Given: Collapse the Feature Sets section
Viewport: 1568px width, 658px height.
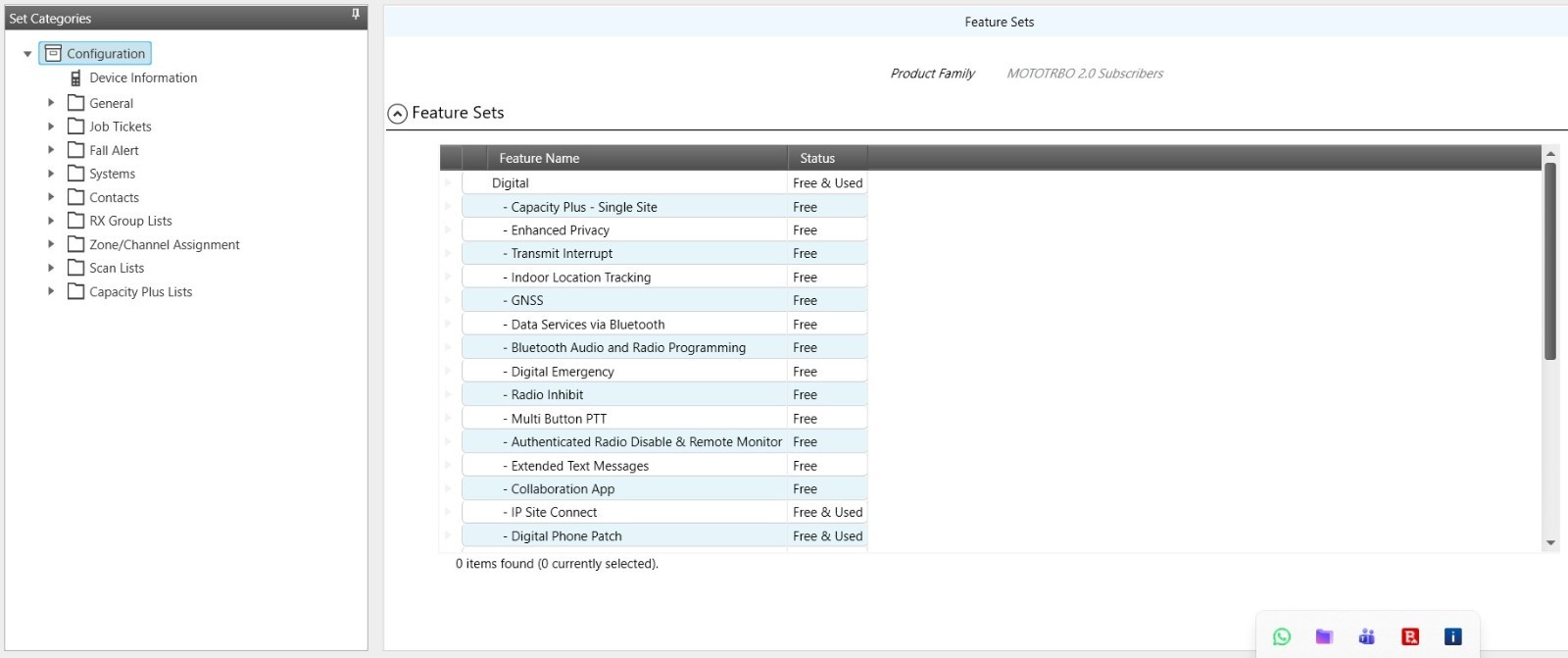Looking at the screenshot, I should (397, 114).
